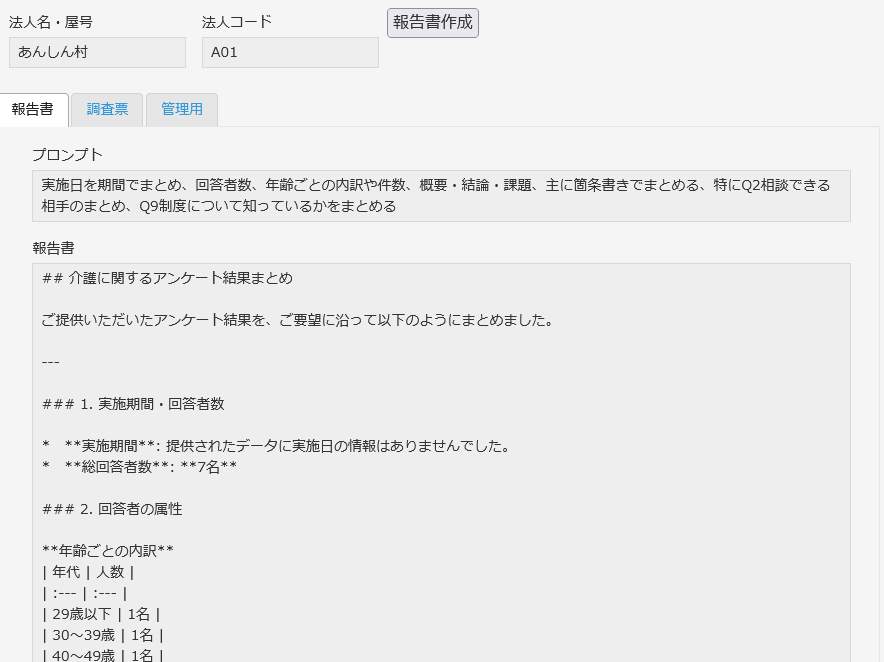884x662 pixels.
Task: Open the 管理用 tab
Action: coord(182,110)
